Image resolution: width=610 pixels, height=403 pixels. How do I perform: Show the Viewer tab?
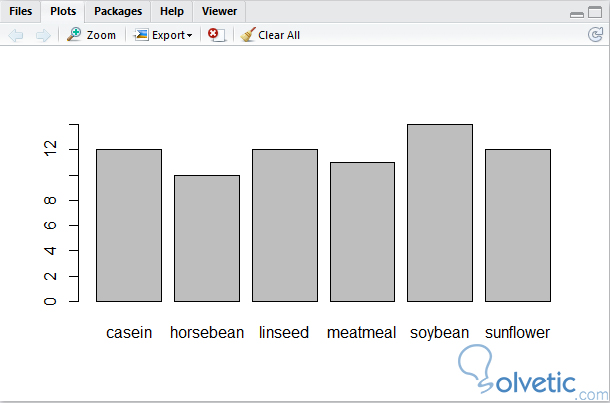pyautogui.click(x=219, y=11)
